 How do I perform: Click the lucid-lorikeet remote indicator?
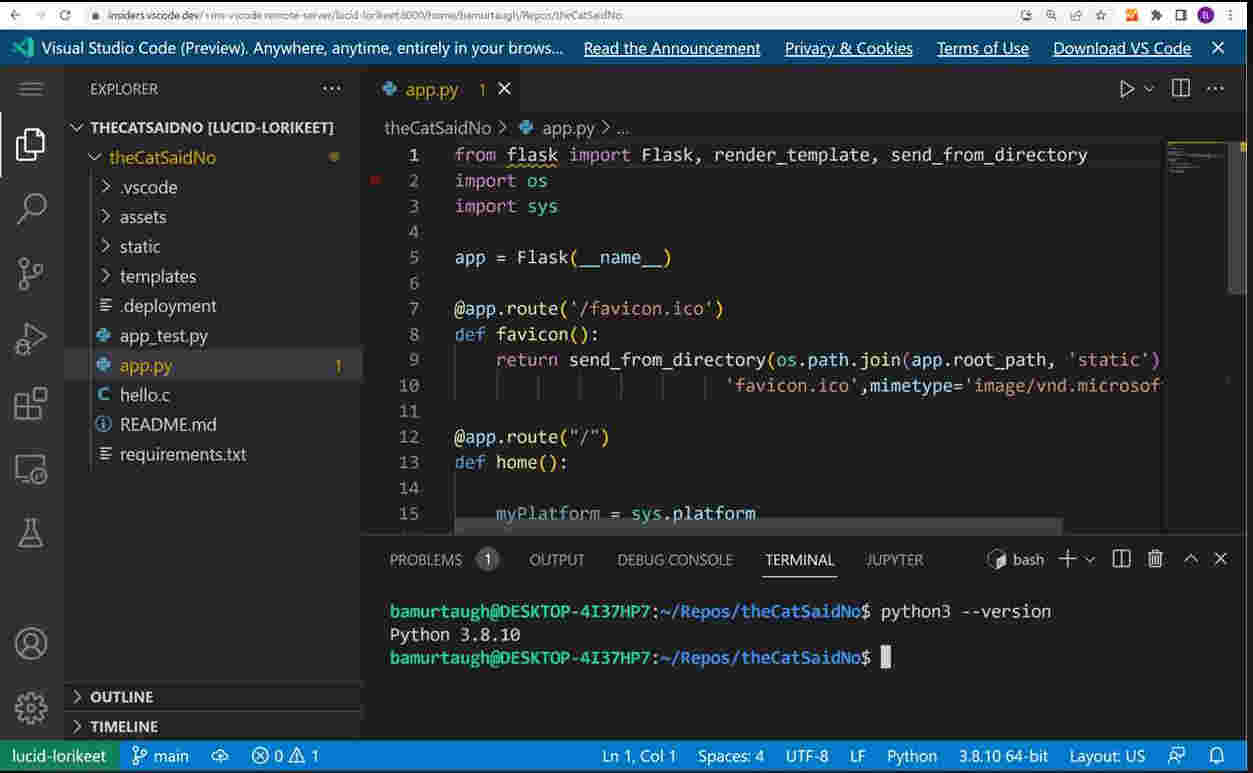[x=59, y=756]
